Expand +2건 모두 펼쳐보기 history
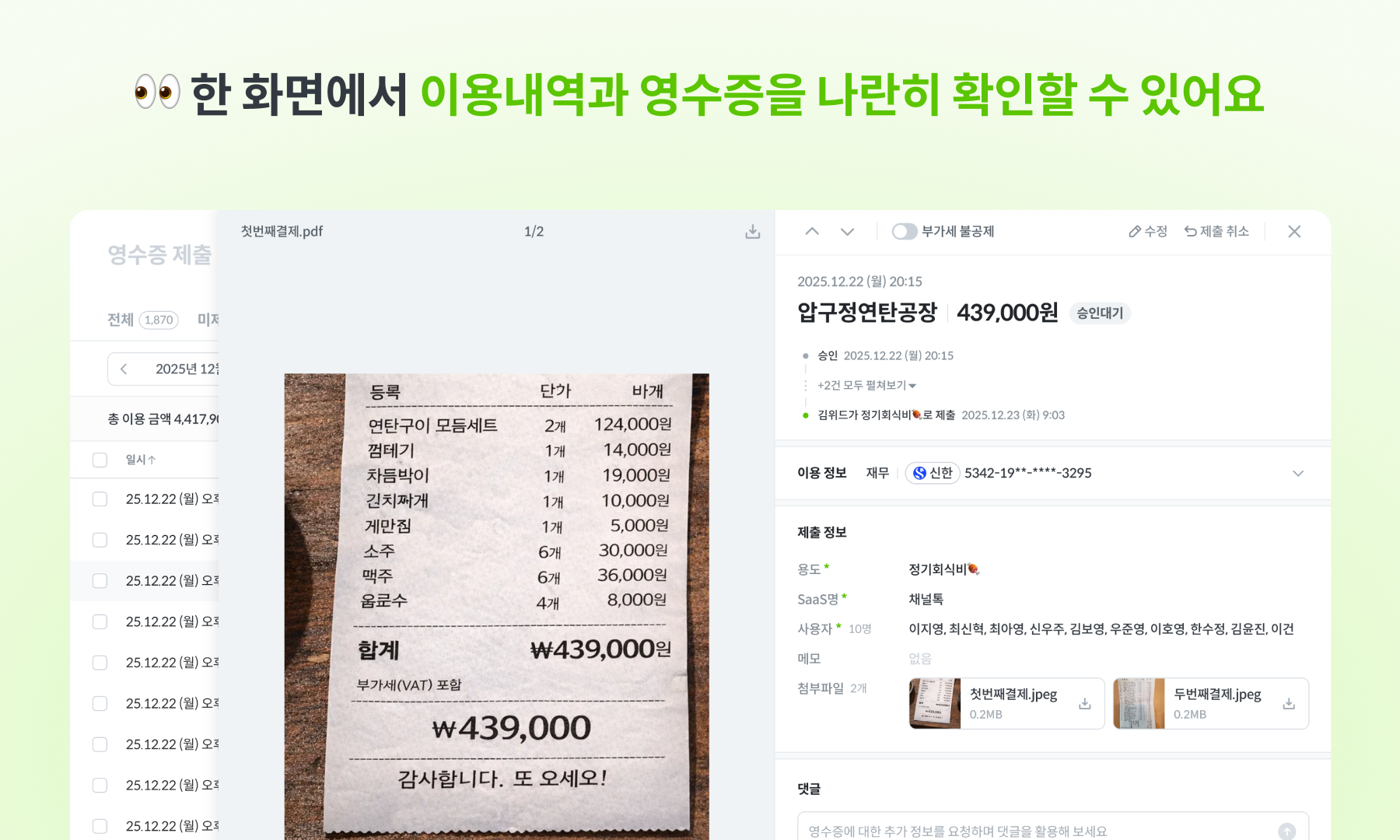The height and width of the screenshot is (840, 1400). point(866,385)
